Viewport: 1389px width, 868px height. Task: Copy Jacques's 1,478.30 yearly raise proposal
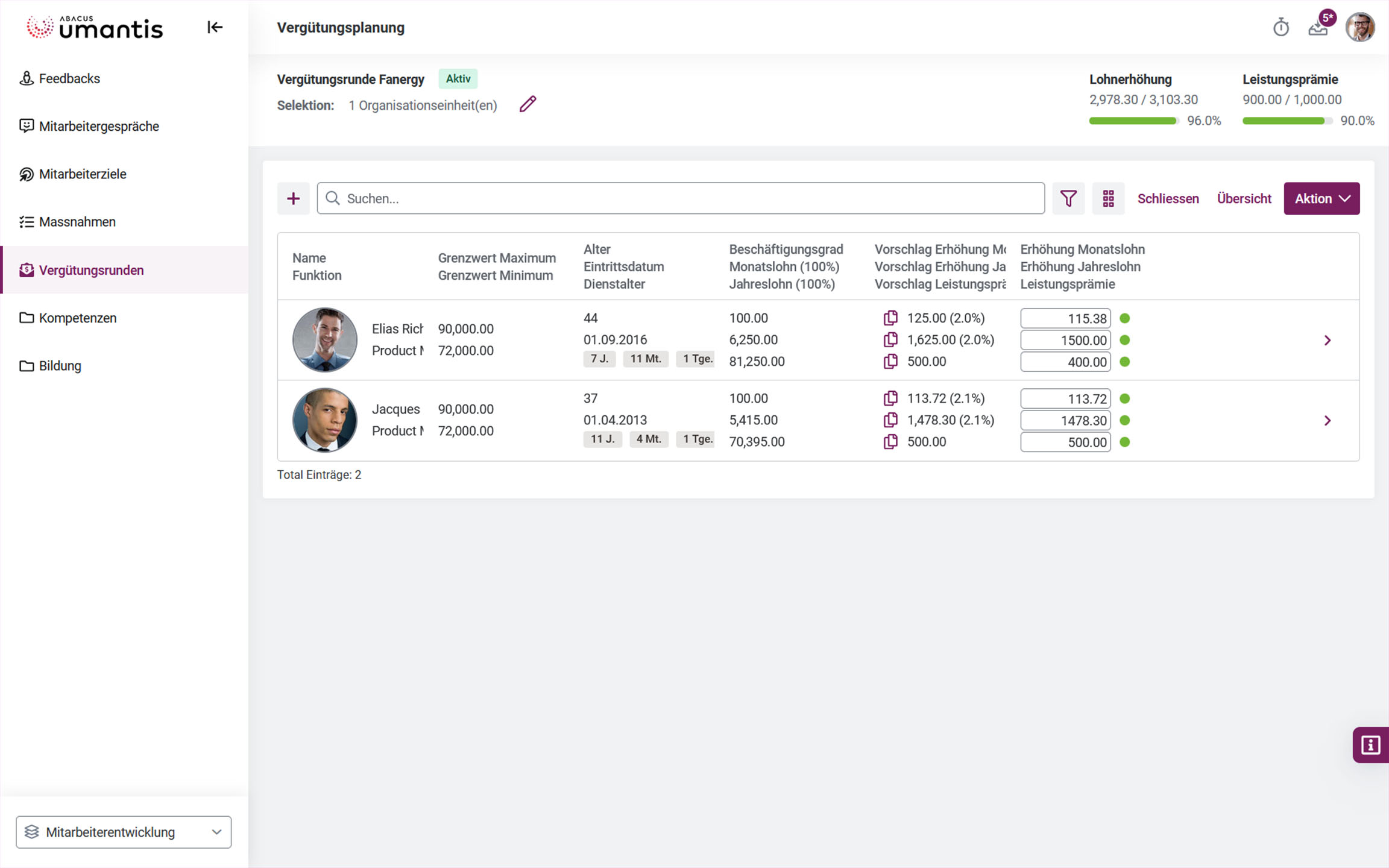coord(890,420)
